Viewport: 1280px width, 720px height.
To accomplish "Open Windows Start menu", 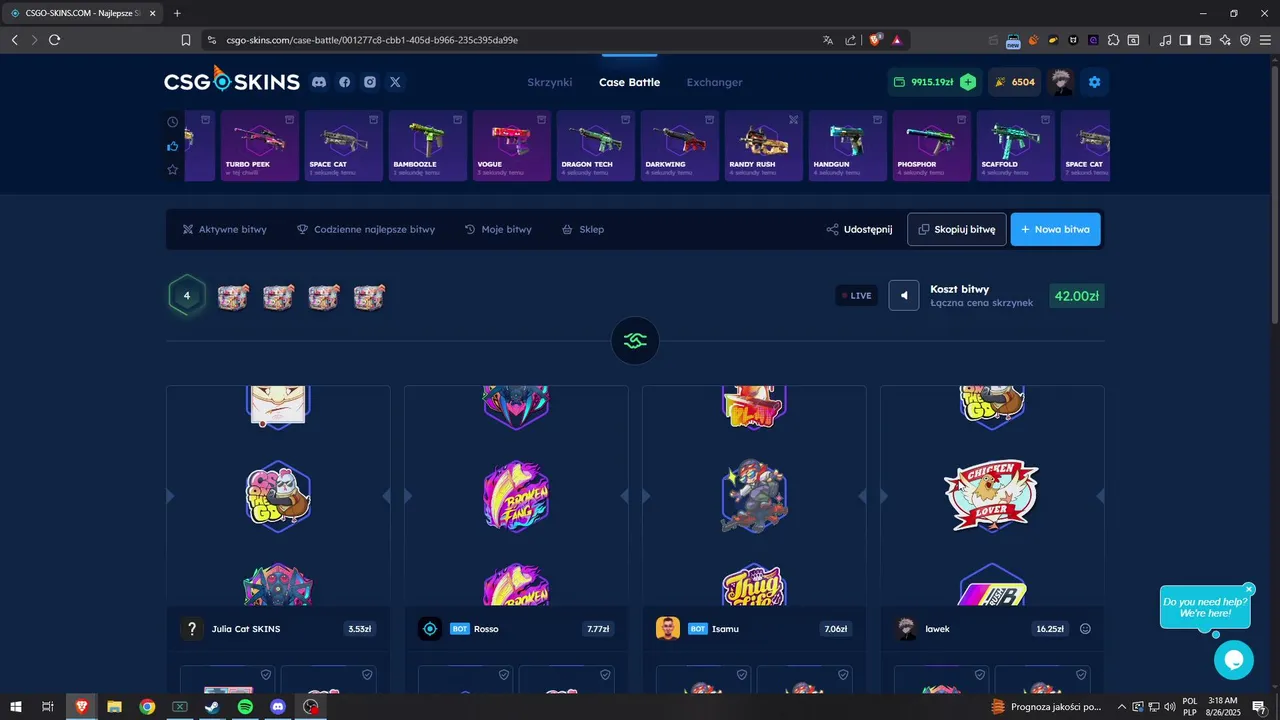I will (15, 706).
